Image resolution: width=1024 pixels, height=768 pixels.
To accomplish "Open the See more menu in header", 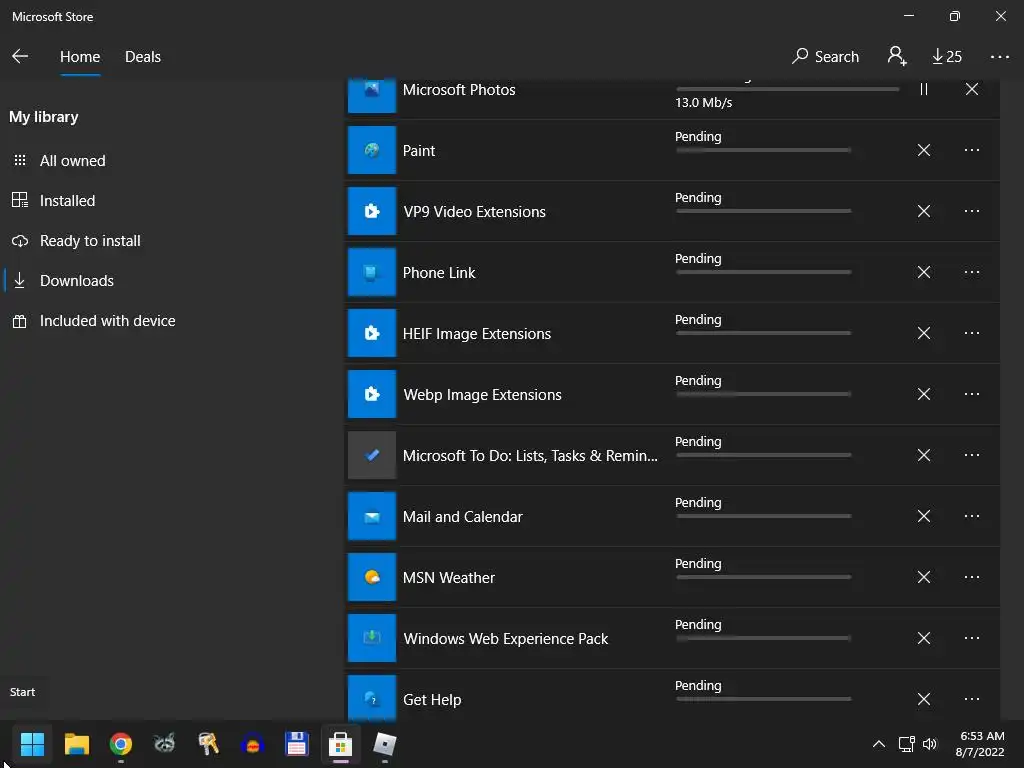I will 999,57.
